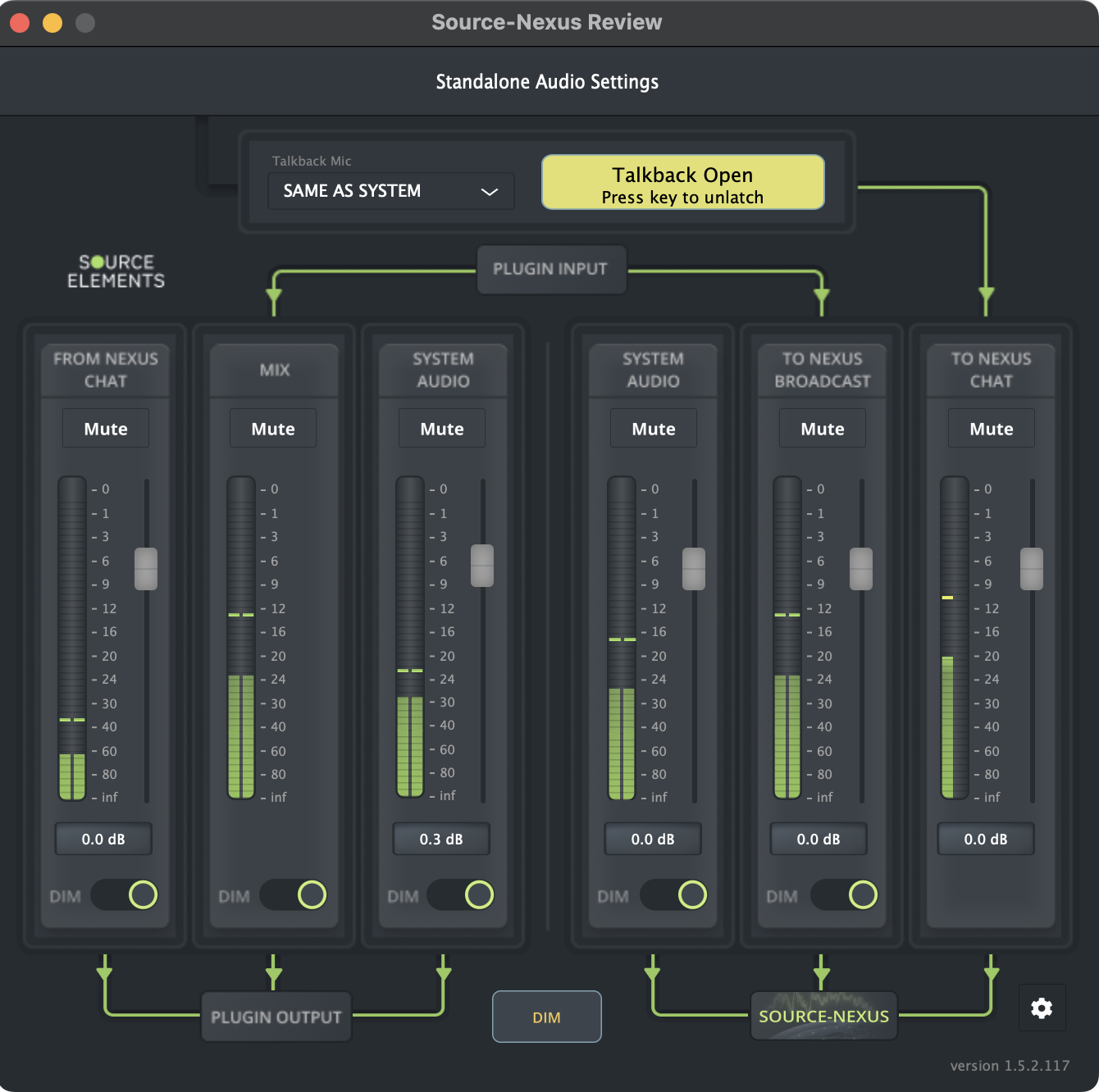Toggle DIM switch on From Nexus Chat channel
1099x1092 pixels.
[125, 894]
